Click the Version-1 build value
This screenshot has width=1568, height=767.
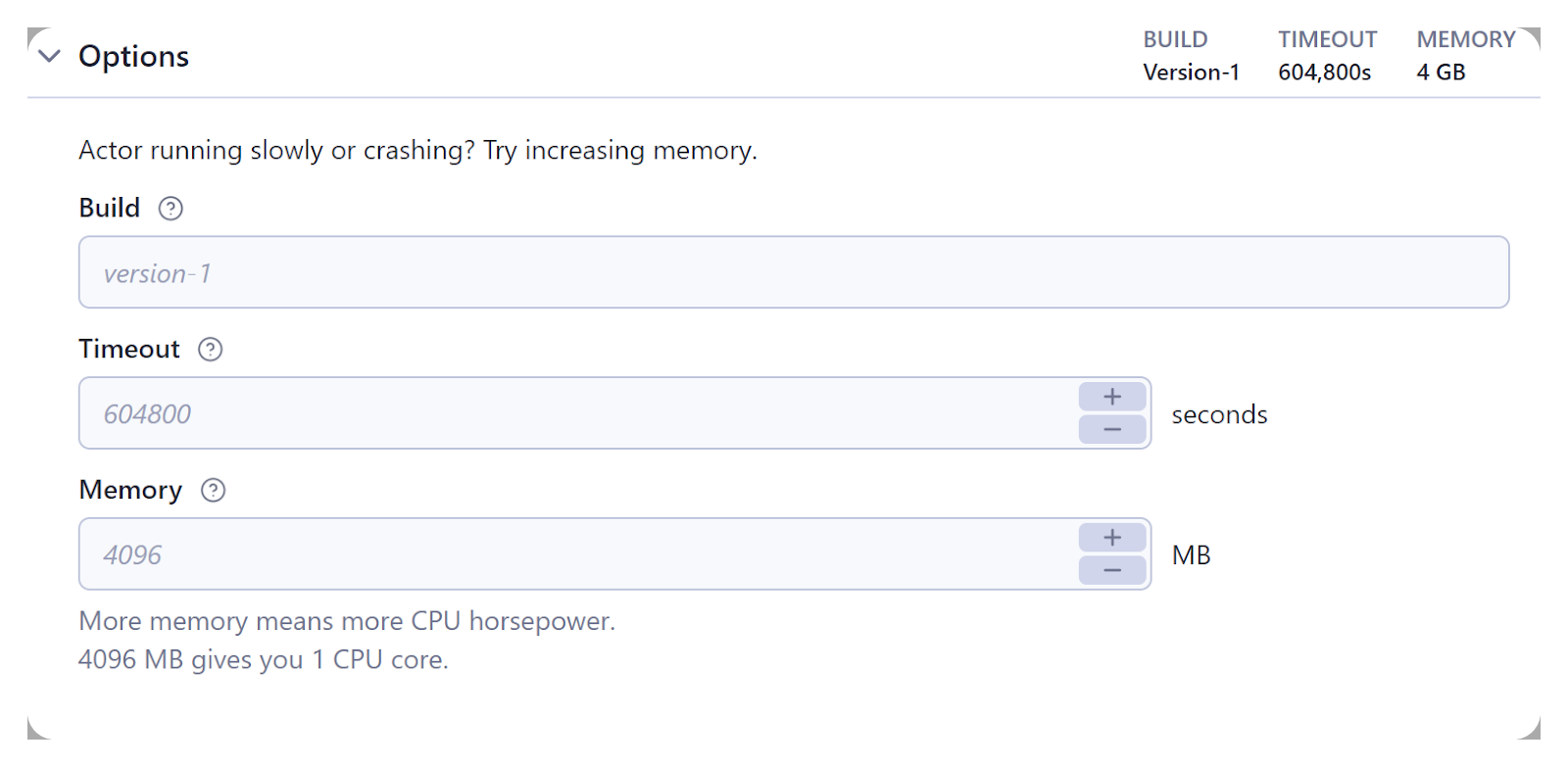(1191, 72)
